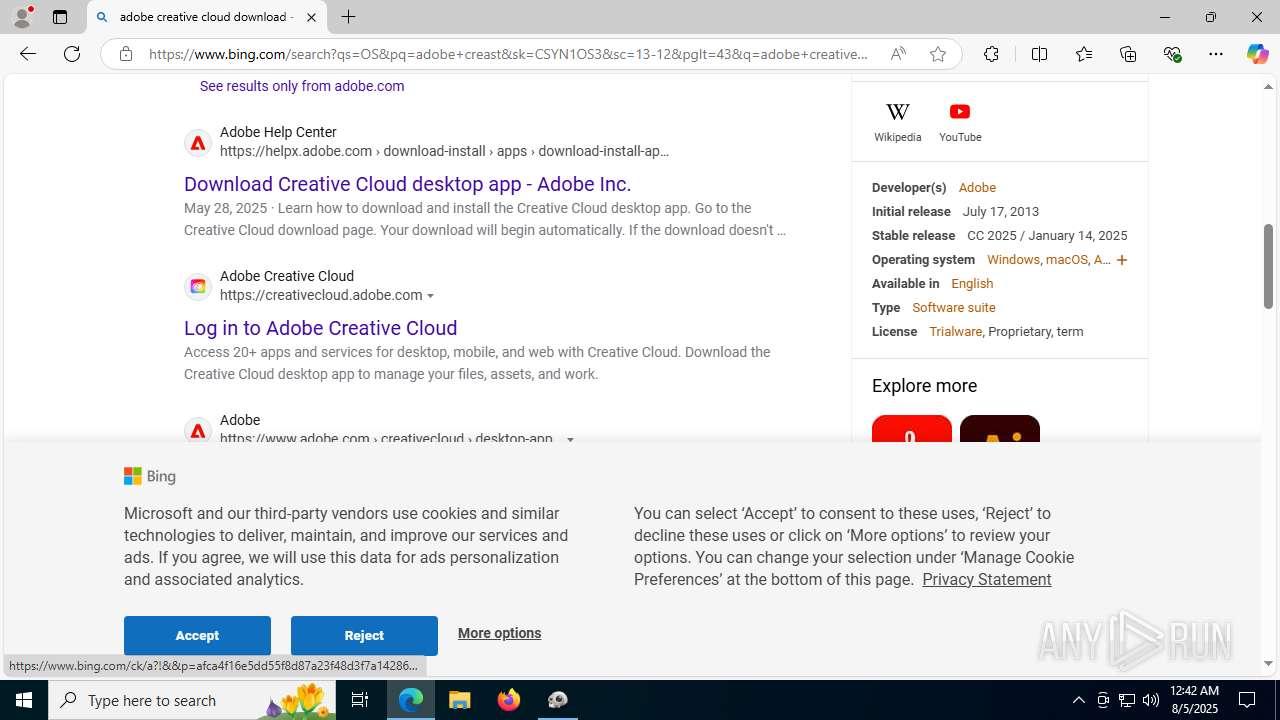Screen dimensions: 1280x720
Task: Close the adobe creative cloud download tab
Action: 311,17
